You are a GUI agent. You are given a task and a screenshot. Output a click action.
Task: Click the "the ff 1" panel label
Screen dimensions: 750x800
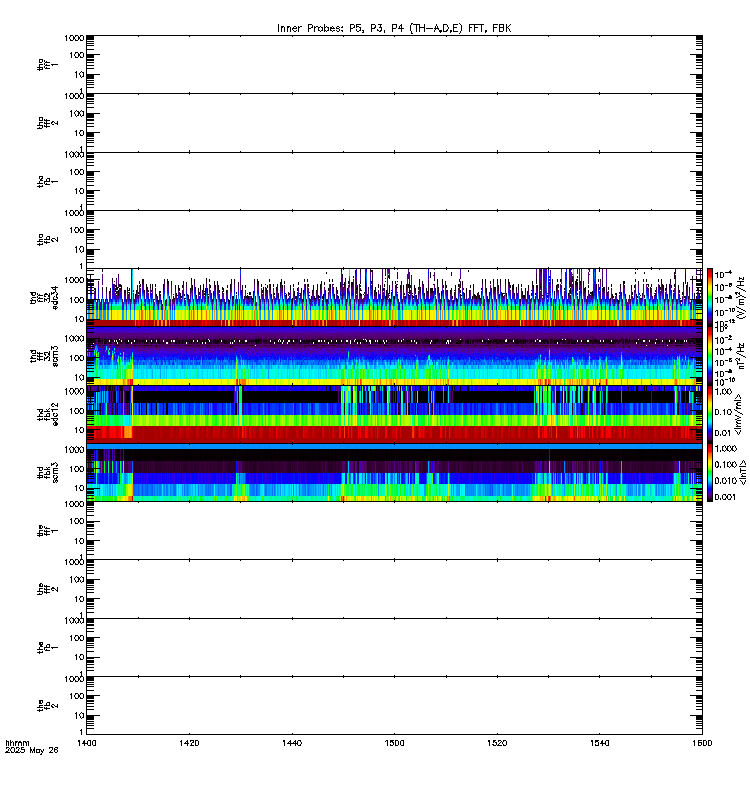tap(47, 531)
